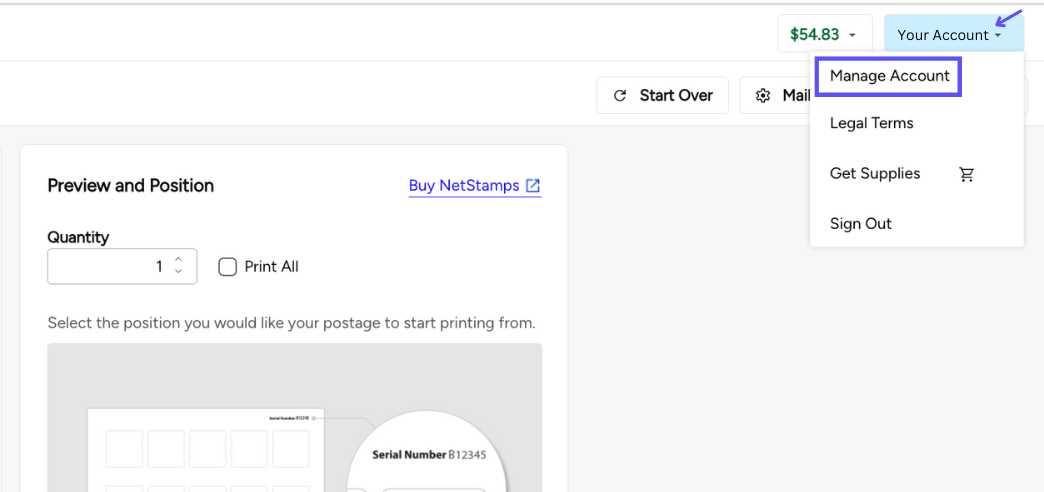The height and width of the screenshot is (492, 1044).
Task: Select the first stamp position on the sheet
Action: [x=125, y=449]
